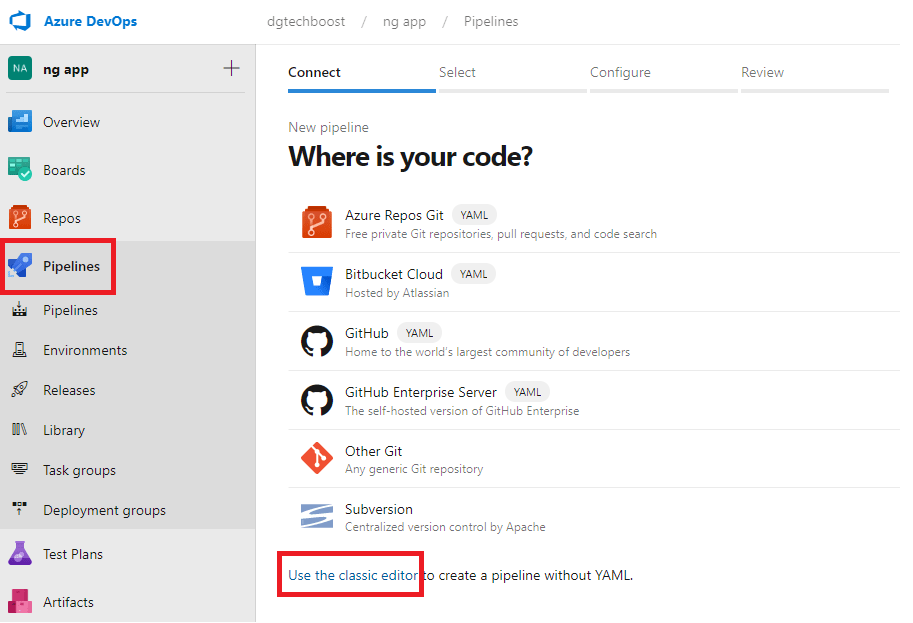
Task: Open Boards from the sidebar
Action: pos(64,170)
